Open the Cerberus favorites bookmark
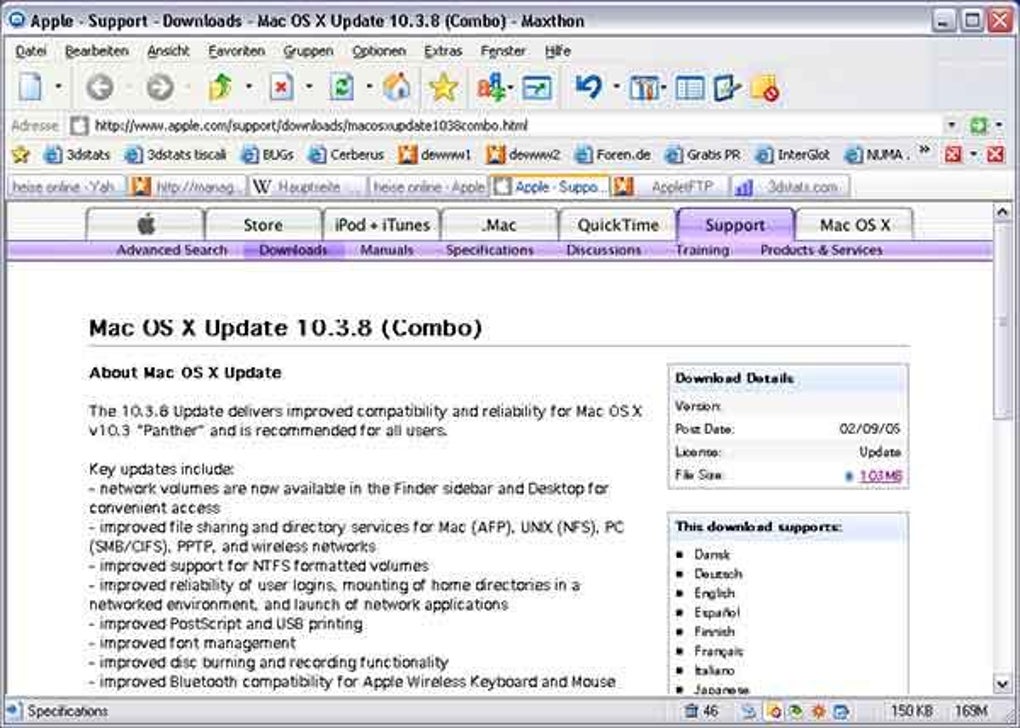This screenshot has width=1020, height=728. [345, 154]
